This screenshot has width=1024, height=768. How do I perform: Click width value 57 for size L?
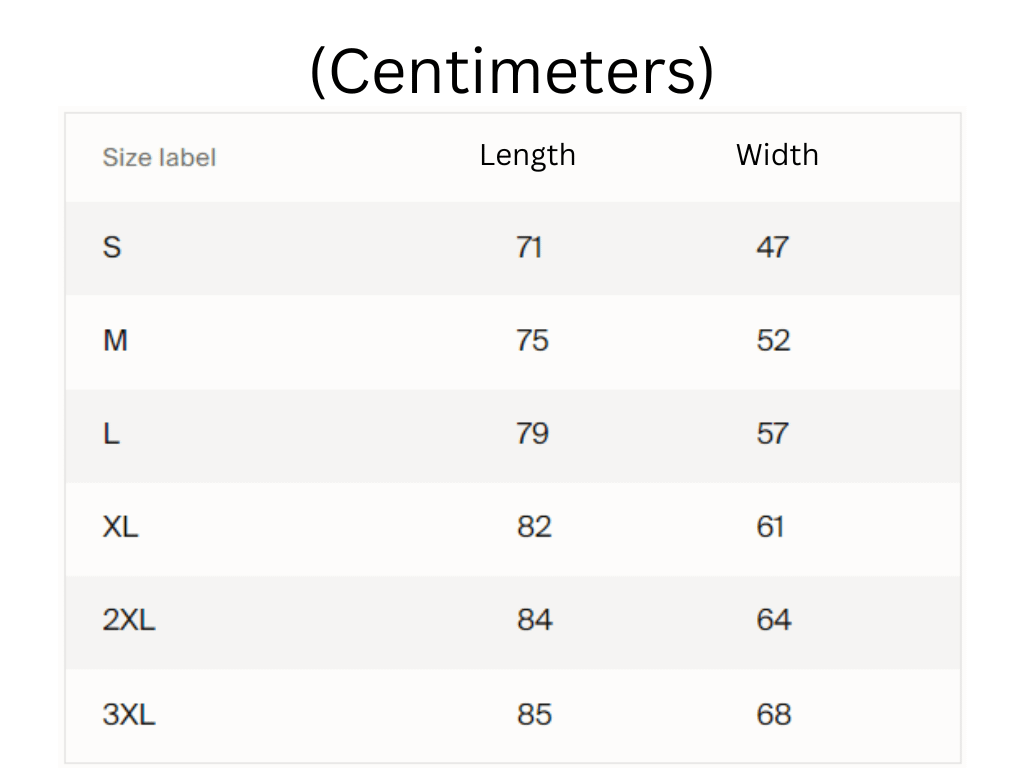[x=772, y=434]
